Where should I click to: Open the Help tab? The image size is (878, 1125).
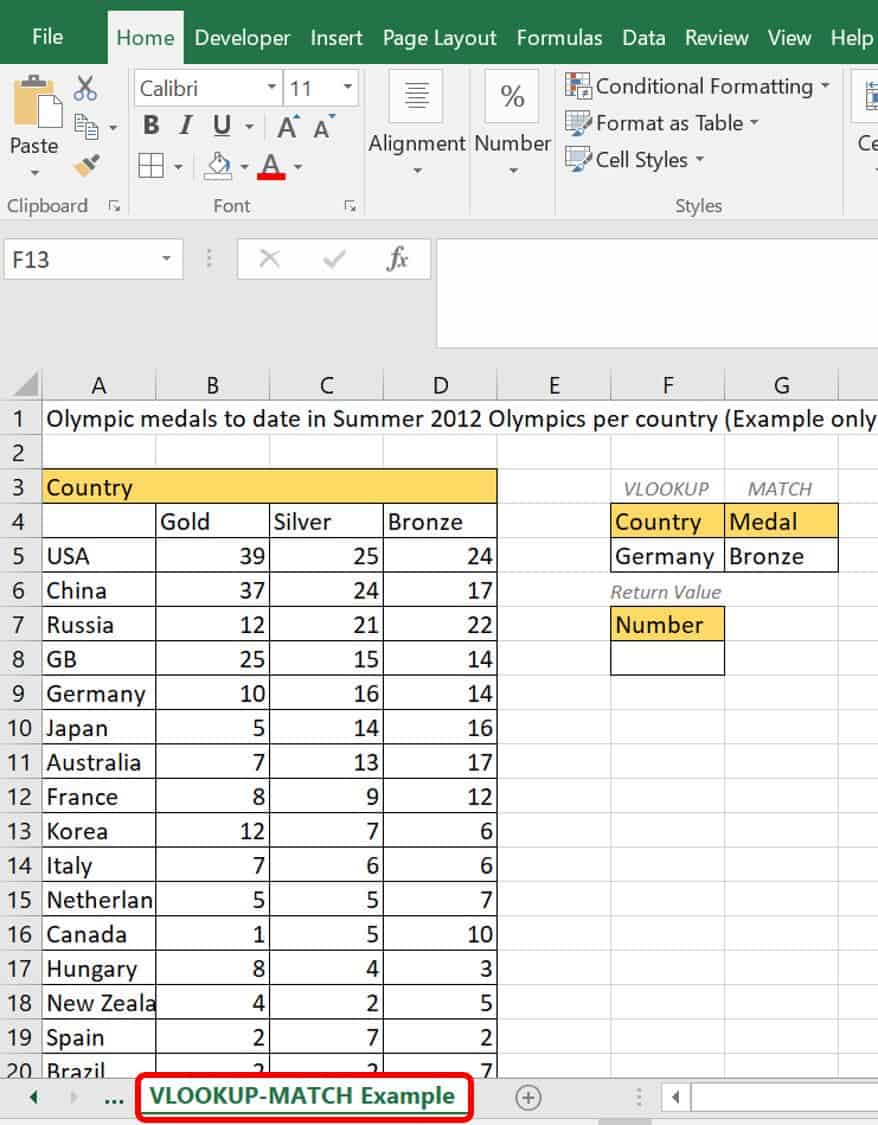click(851, 38)
